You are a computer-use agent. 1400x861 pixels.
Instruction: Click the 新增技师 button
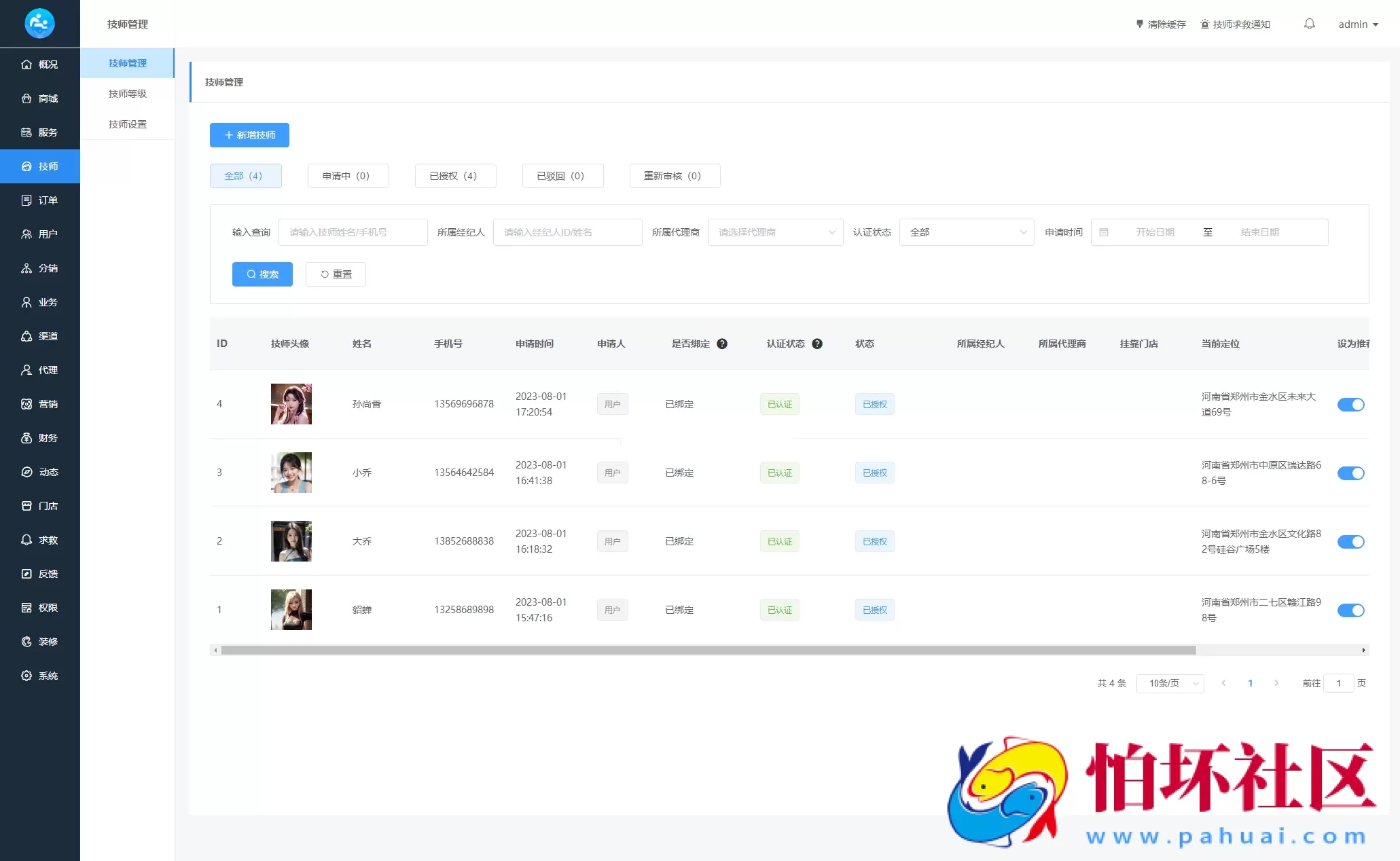249,135
